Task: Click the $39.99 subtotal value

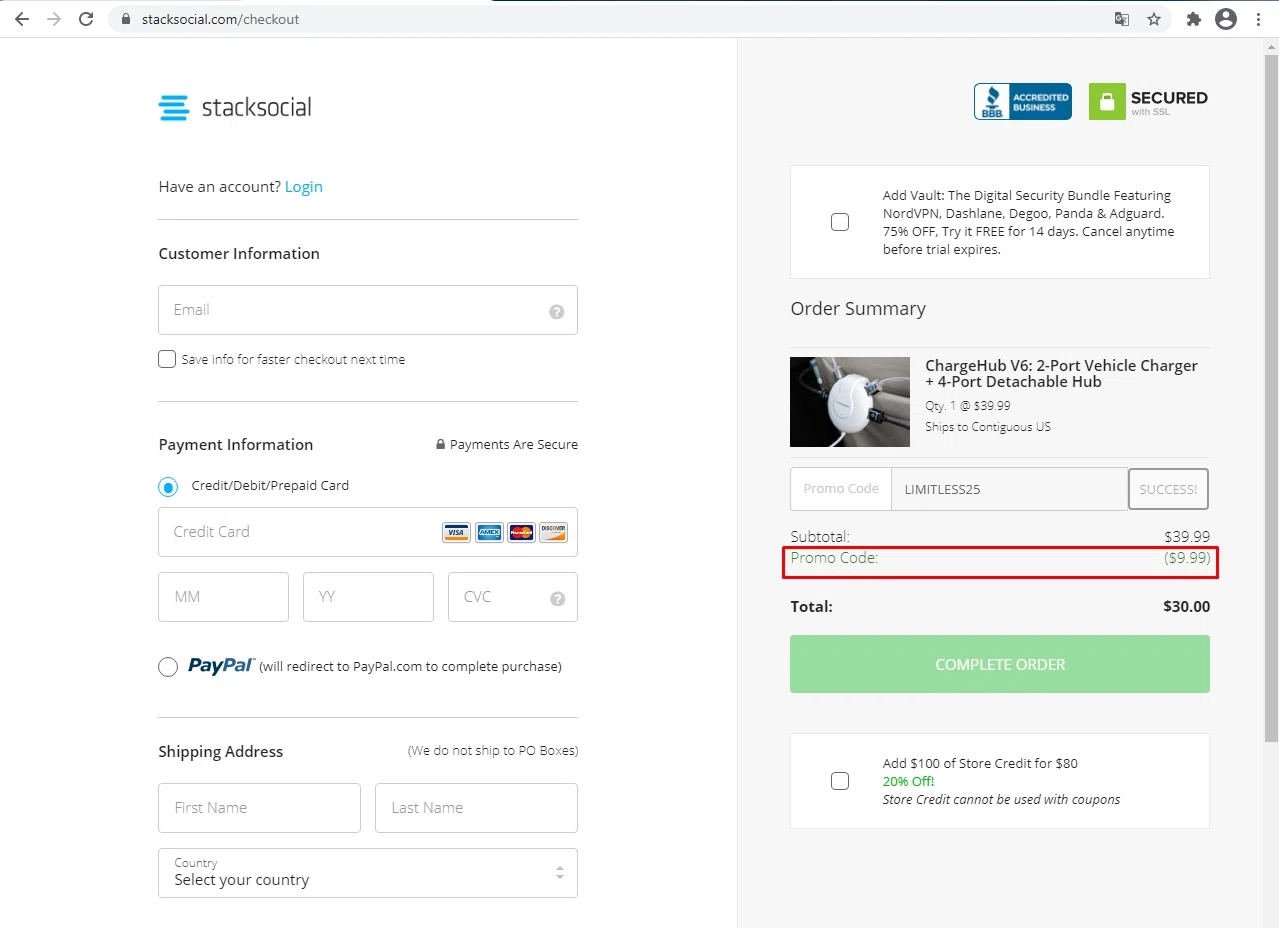Action: click(x=1187, y=537)
